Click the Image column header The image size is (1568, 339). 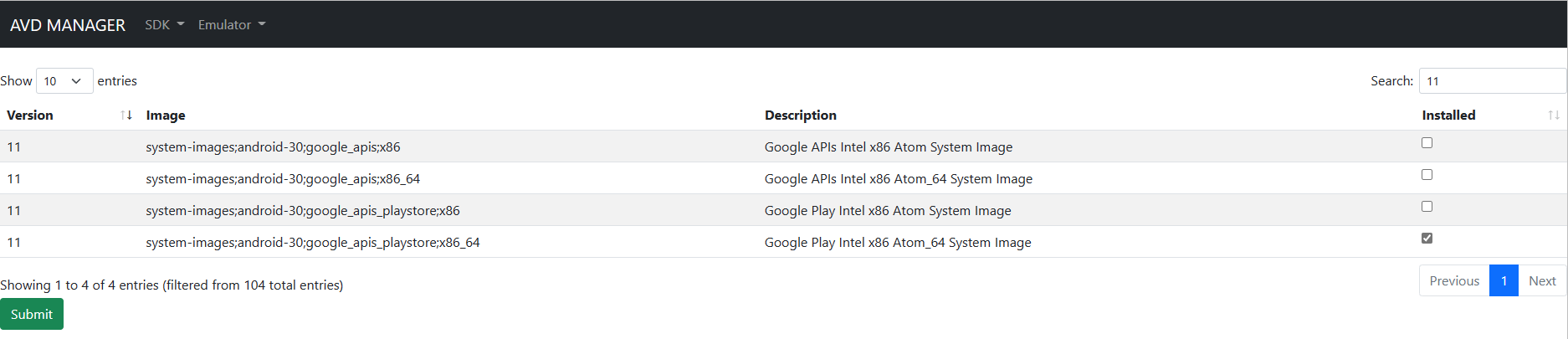(x=166, y=116)
